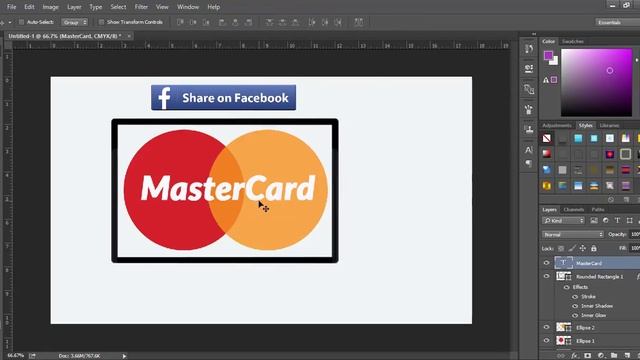The height and width of the screenshot is (360, 640).
Task: Apply the Default Style (None) swatch
Action: click(x=547, y=138)
